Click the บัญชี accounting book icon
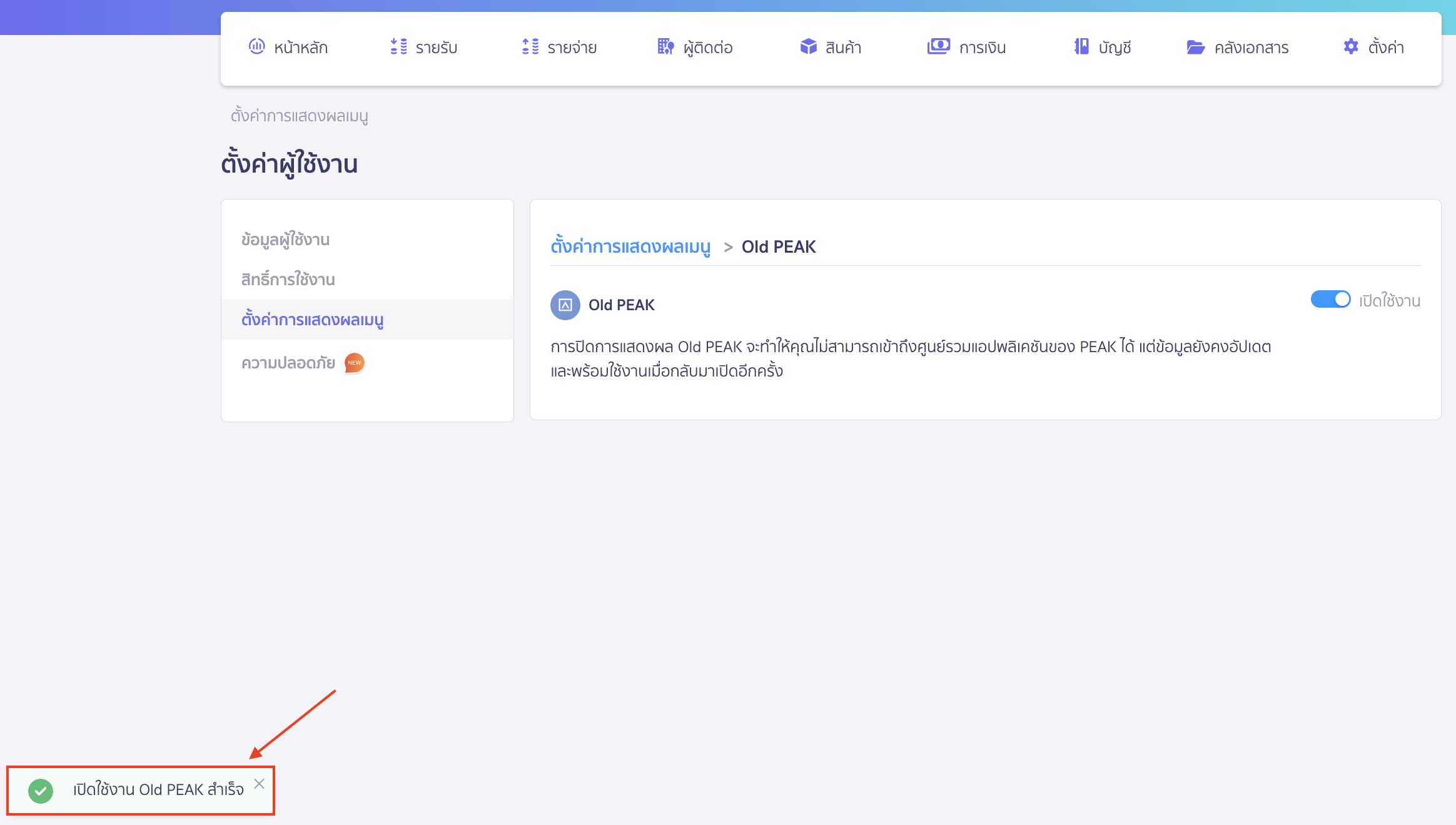 (1081, 47)
